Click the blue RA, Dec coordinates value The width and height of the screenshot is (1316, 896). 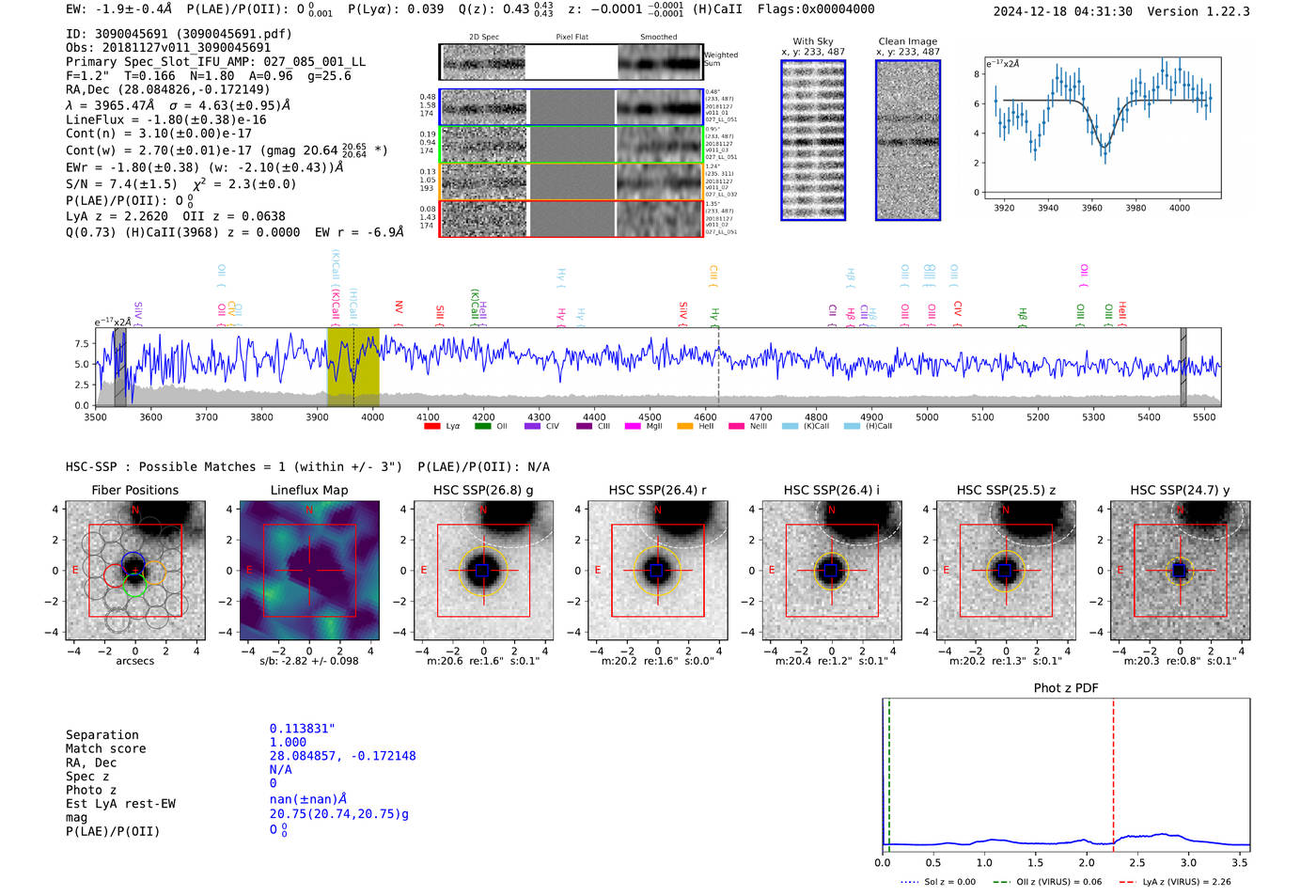(342, 756)
